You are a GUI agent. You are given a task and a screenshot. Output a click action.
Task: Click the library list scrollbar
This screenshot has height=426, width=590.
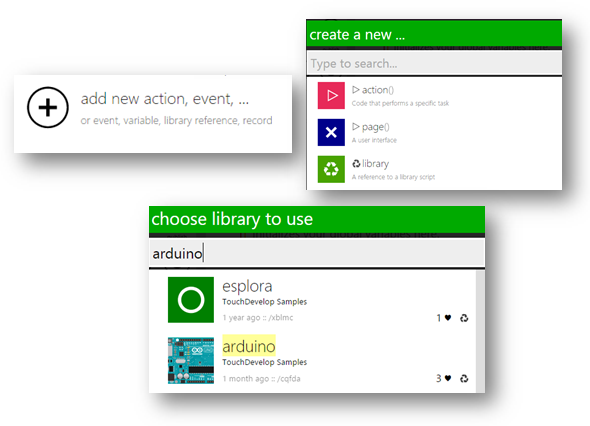480,331
